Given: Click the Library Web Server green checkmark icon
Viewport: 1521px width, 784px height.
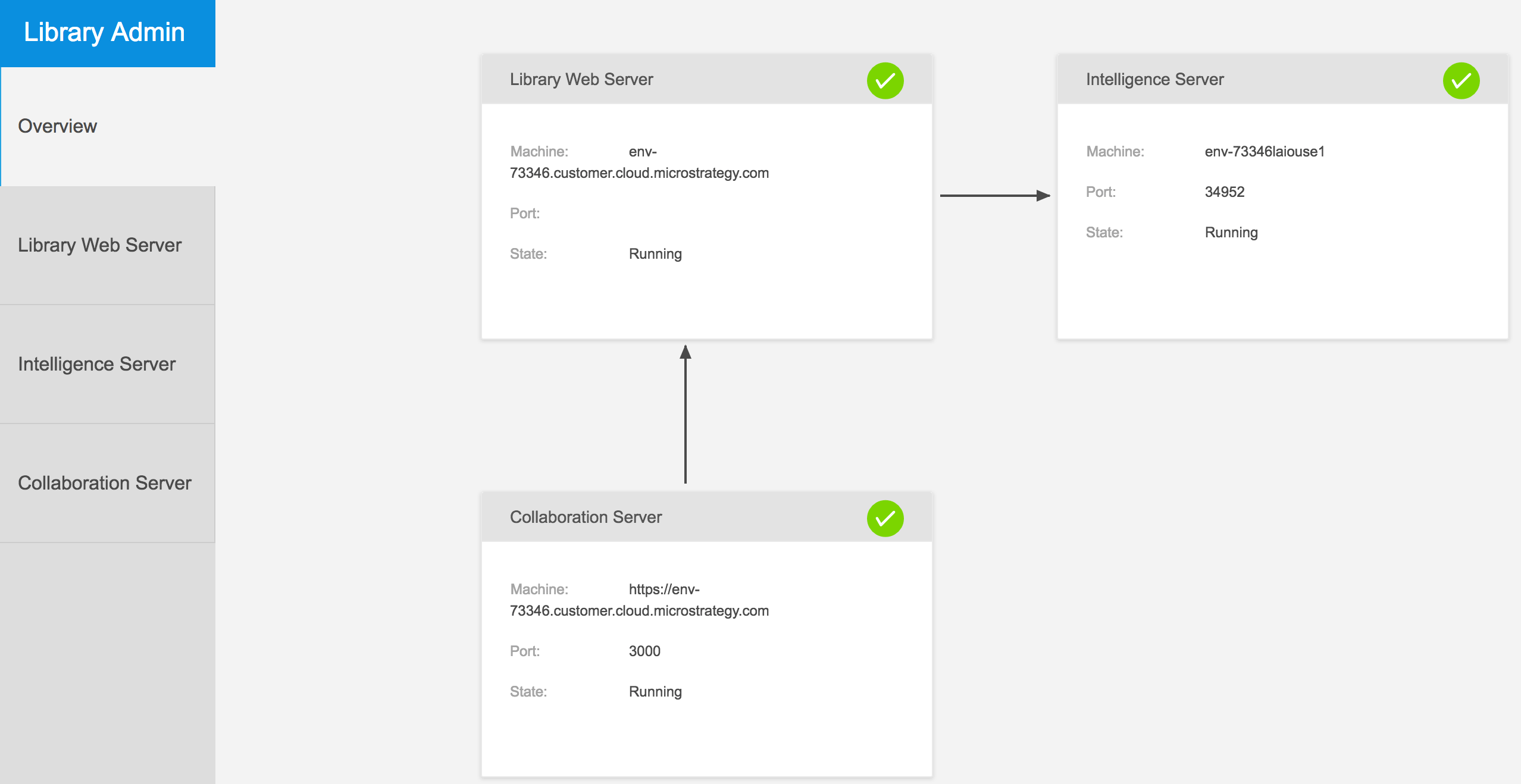Looking at the screenshot, I should click(x=885, y=80).
